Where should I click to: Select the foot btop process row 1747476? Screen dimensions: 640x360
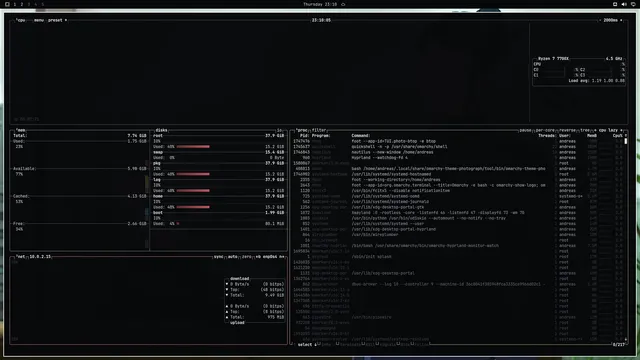pyautogui.click(x=459, y=141)
